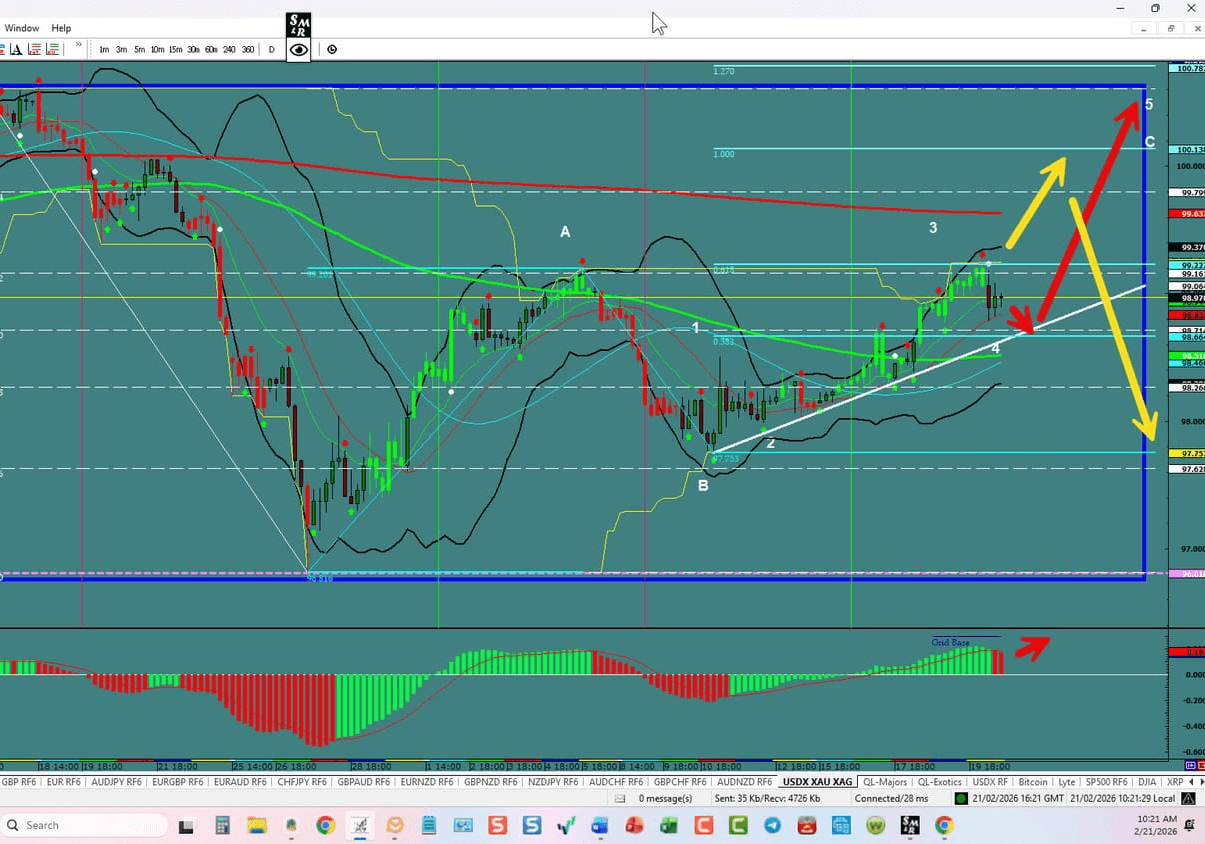This screenshot has width=1205, height=844.
Task: Select the 60m timeframe button
Action: pos(212,49)
